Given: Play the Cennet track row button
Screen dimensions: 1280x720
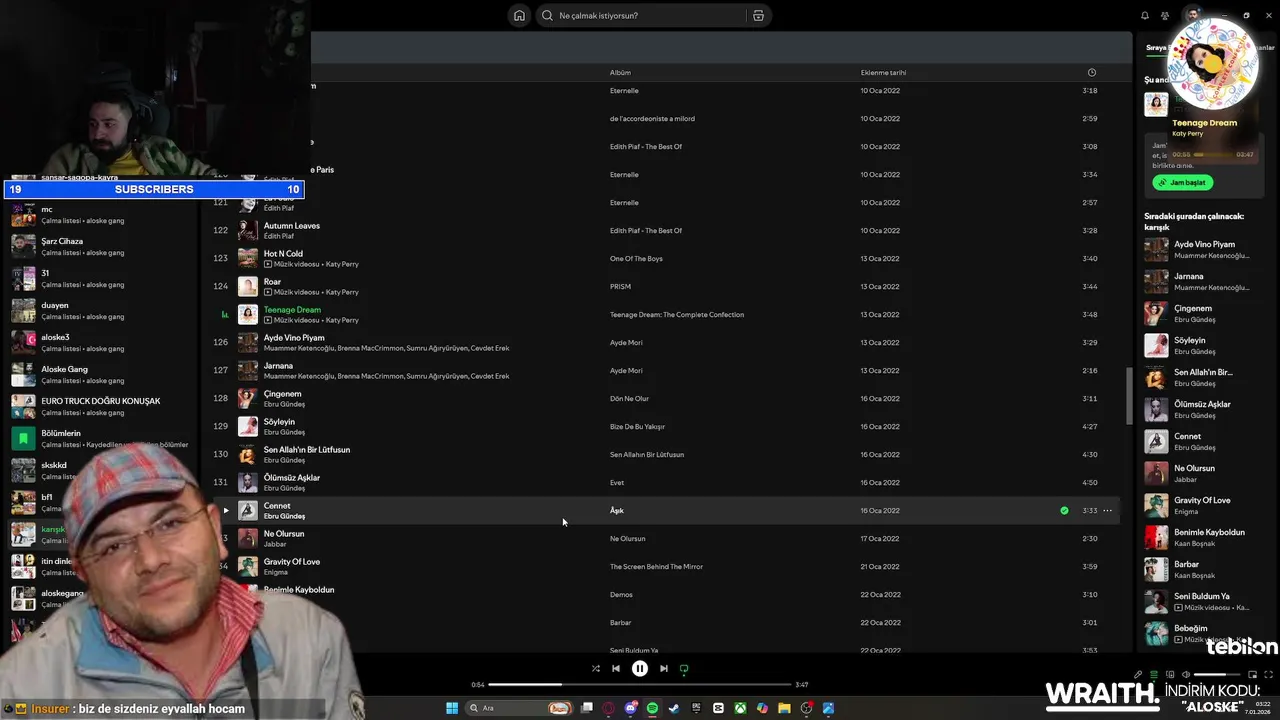Looking at the screenshot, I should point(226,510).
